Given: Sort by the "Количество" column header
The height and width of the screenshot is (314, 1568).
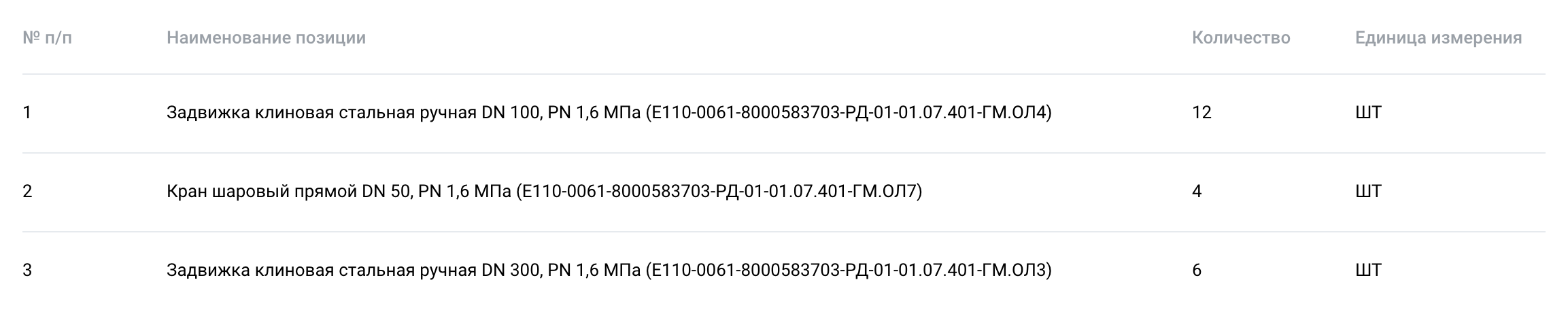Looking at the screenshot, I should [1241, 38].
